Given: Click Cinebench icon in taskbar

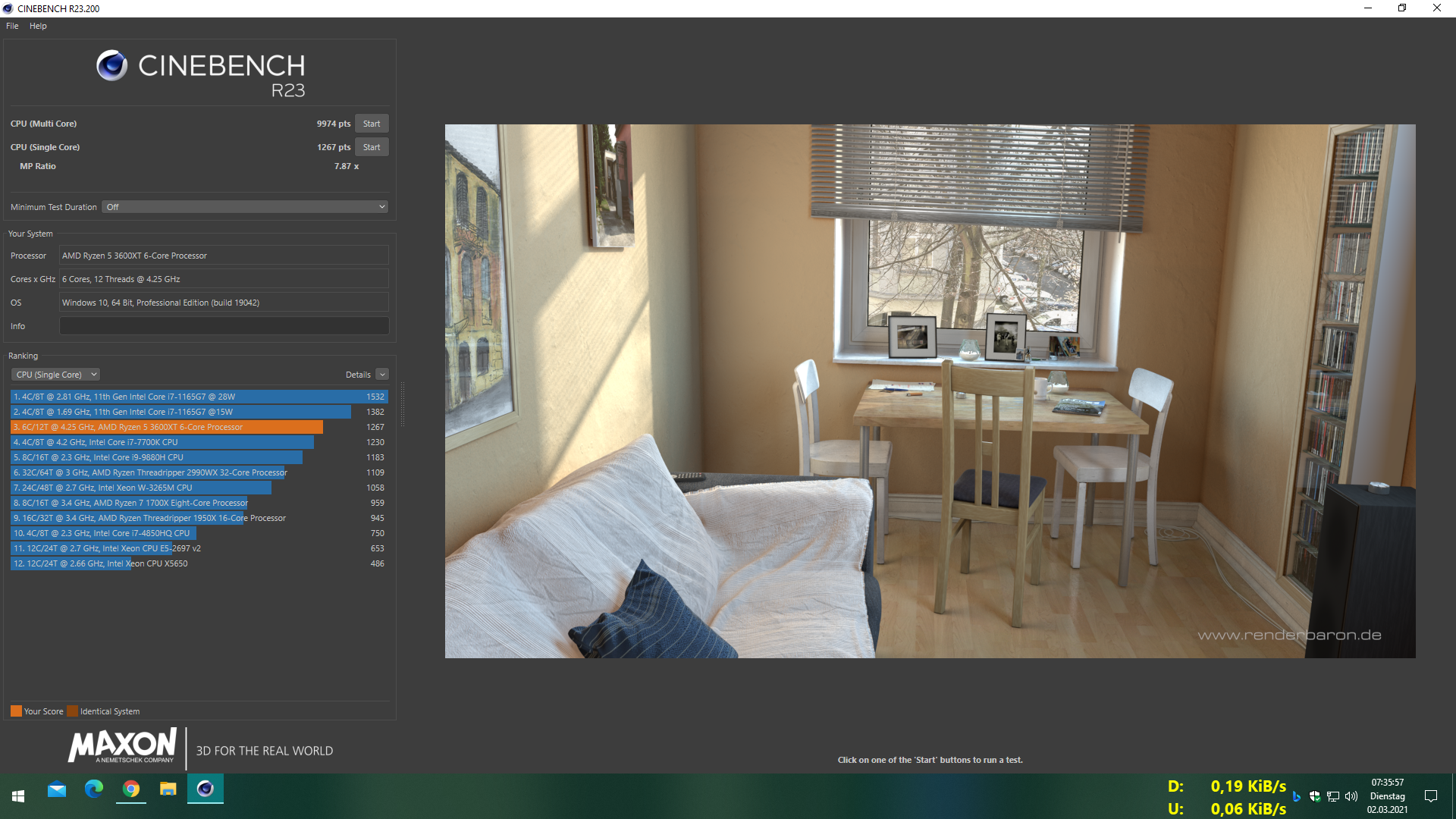Looking at the screenshot, I should [x=206, y=790].
